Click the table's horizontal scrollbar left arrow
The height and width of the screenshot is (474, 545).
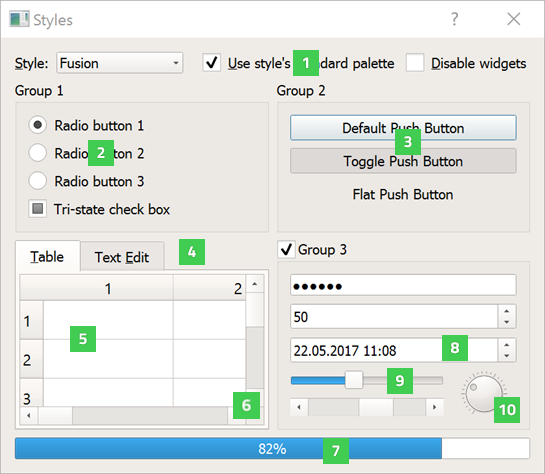29,415
